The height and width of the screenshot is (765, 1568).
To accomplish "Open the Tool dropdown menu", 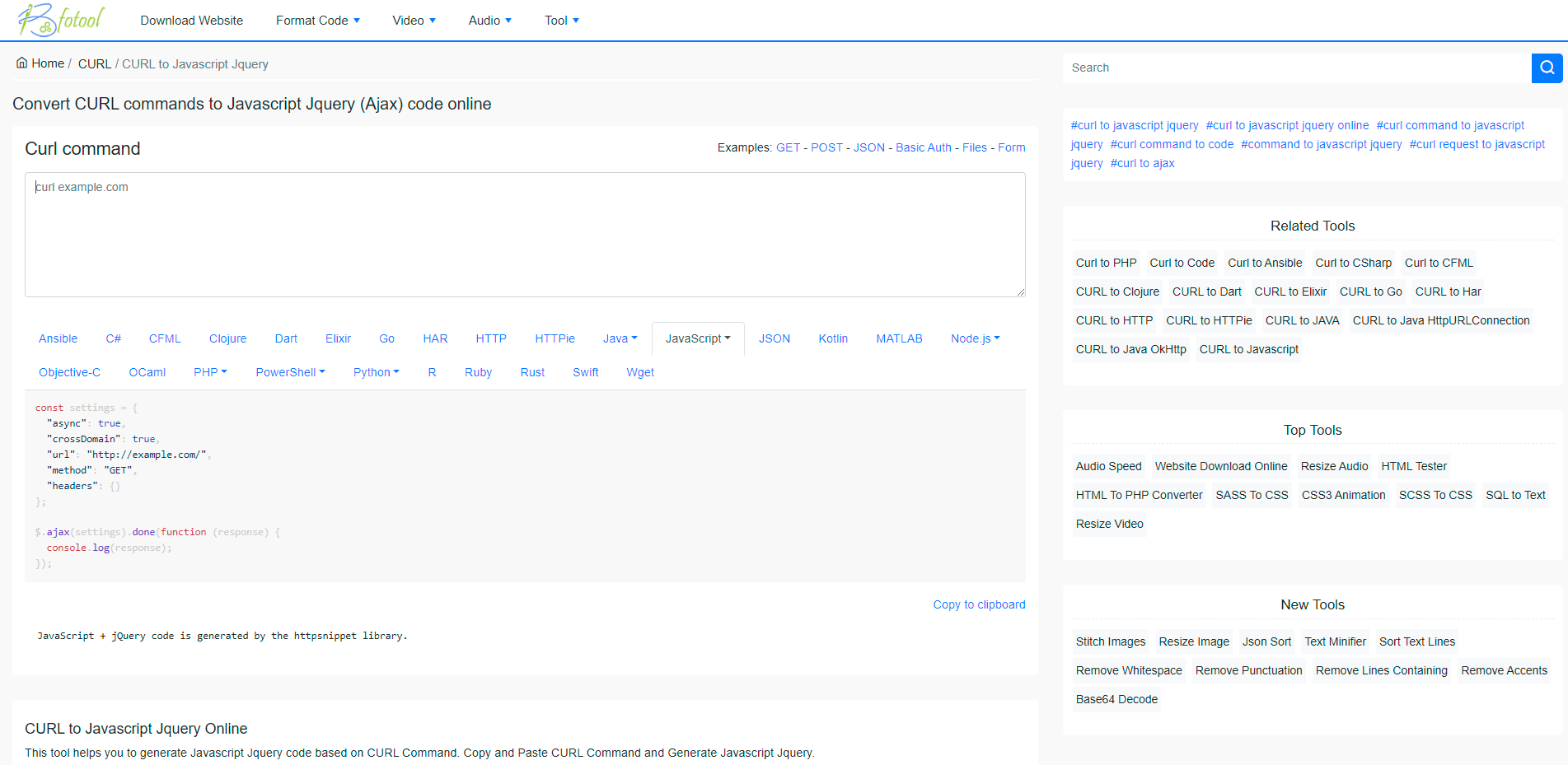I will point(561,21).
